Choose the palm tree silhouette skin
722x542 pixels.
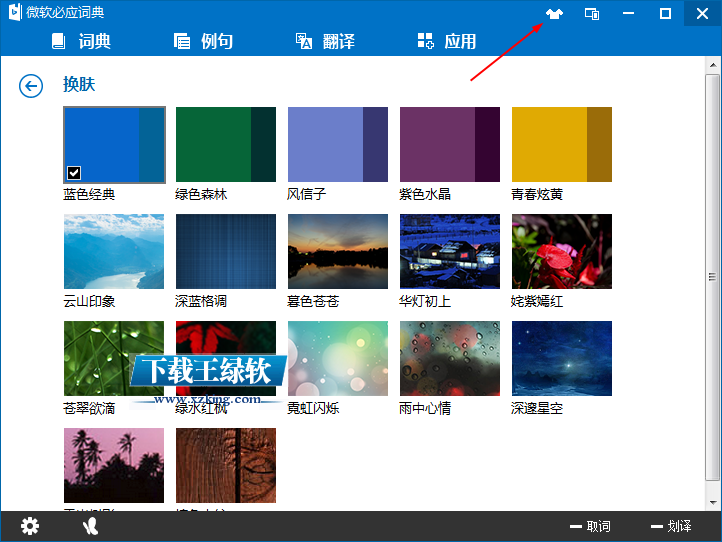click(x=114, y=466)
